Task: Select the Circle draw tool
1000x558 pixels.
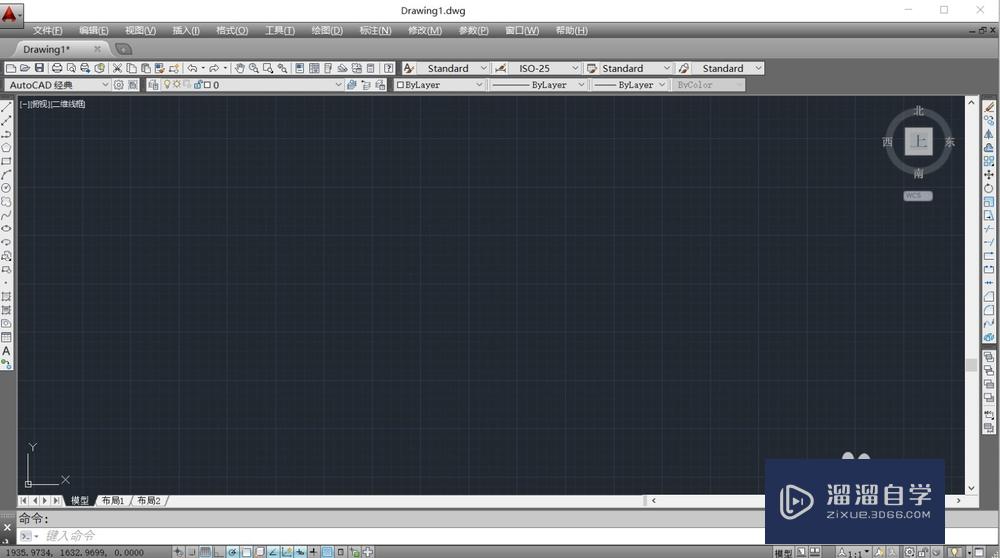Action: [6, 188]
